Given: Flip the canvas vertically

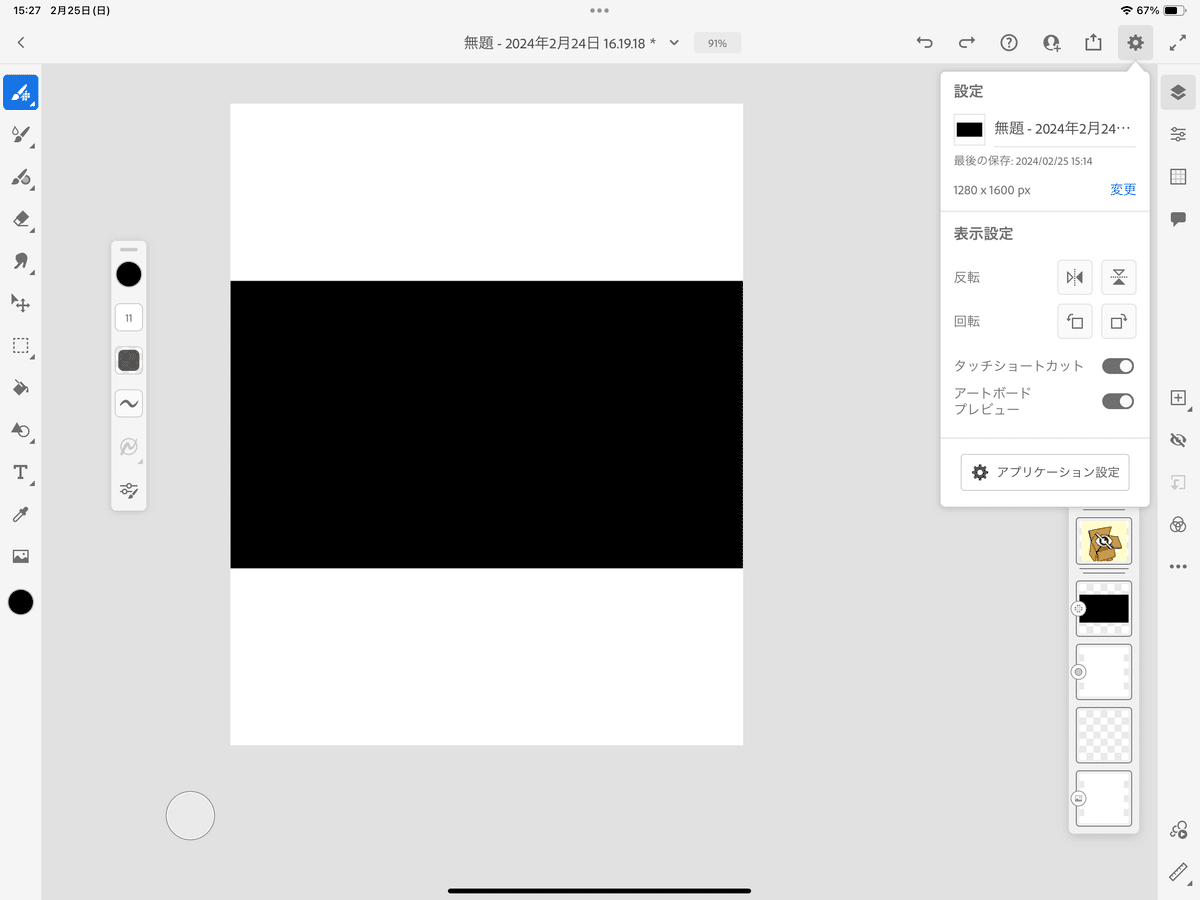Looking at the screenshot, I should coord(1119,277).
